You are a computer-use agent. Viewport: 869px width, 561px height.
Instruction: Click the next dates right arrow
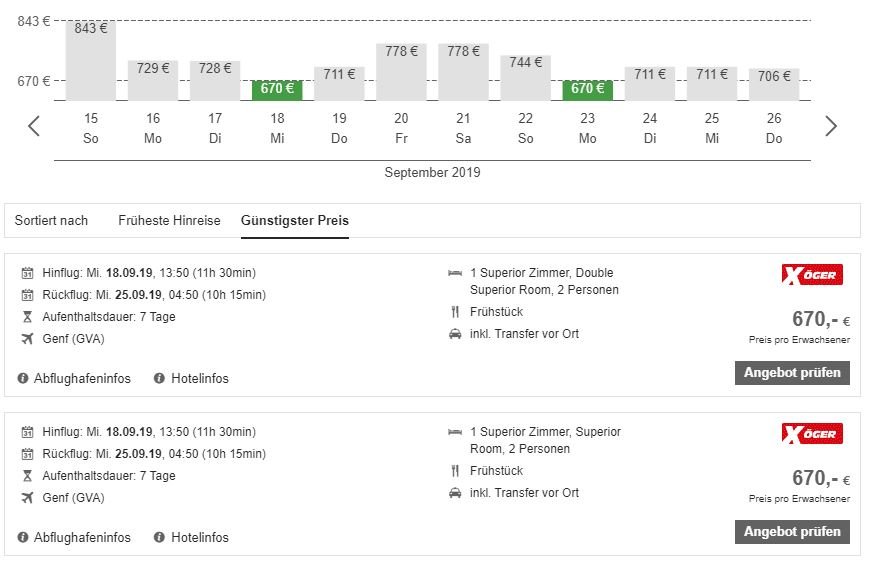[x=830, y=126]
